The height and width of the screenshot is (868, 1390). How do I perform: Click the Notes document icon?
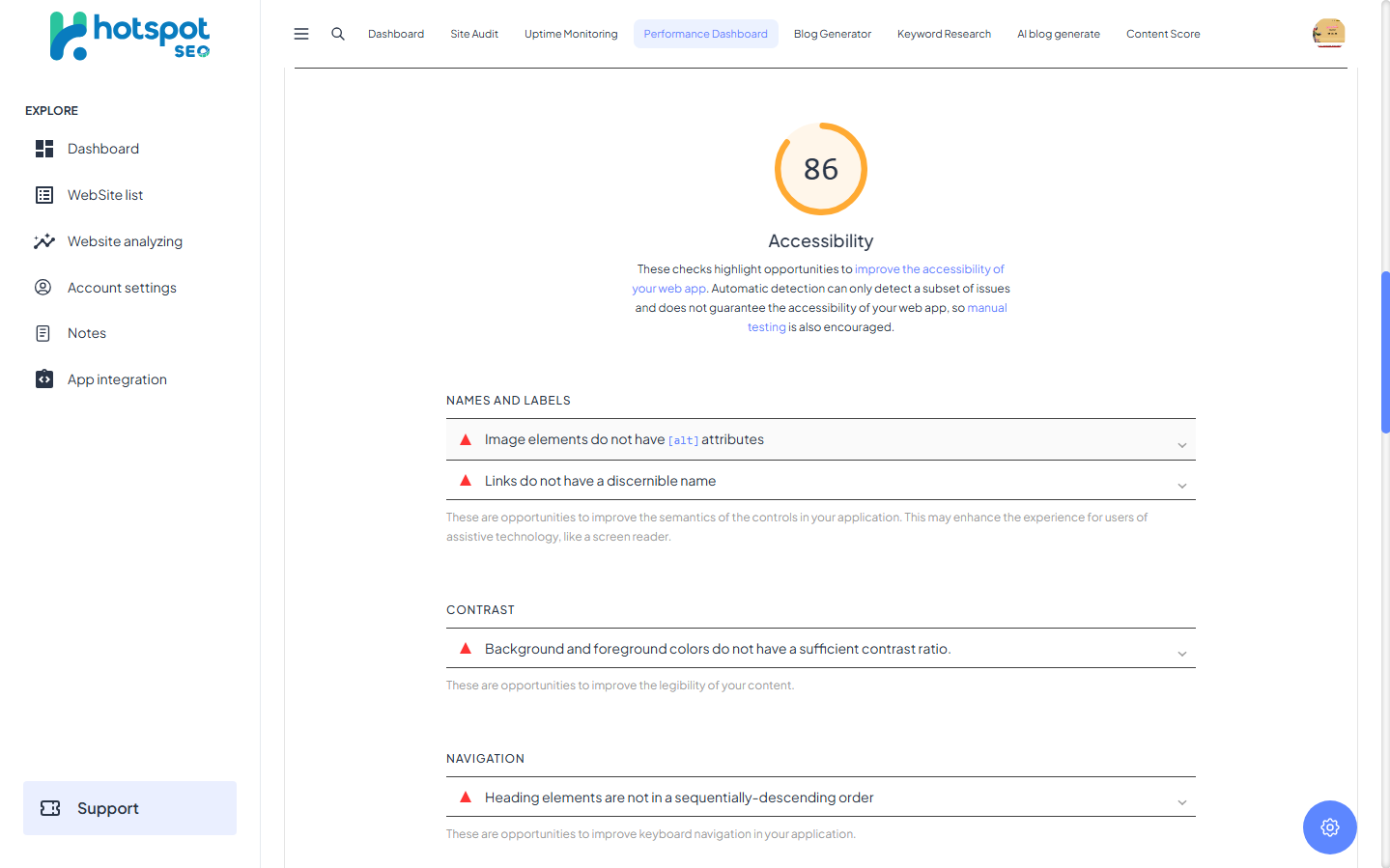tap(43, 333)
